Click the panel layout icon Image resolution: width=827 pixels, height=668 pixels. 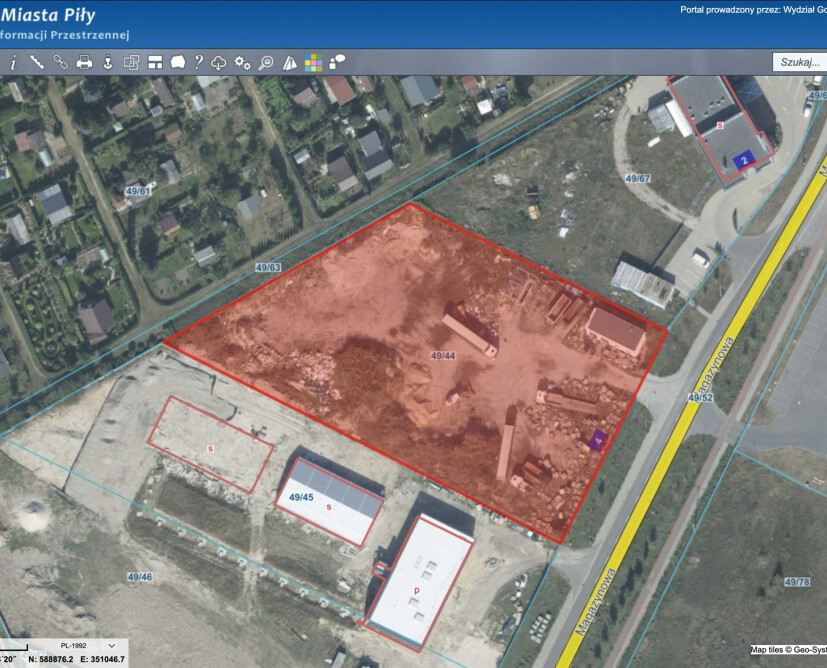pos(155,62)
